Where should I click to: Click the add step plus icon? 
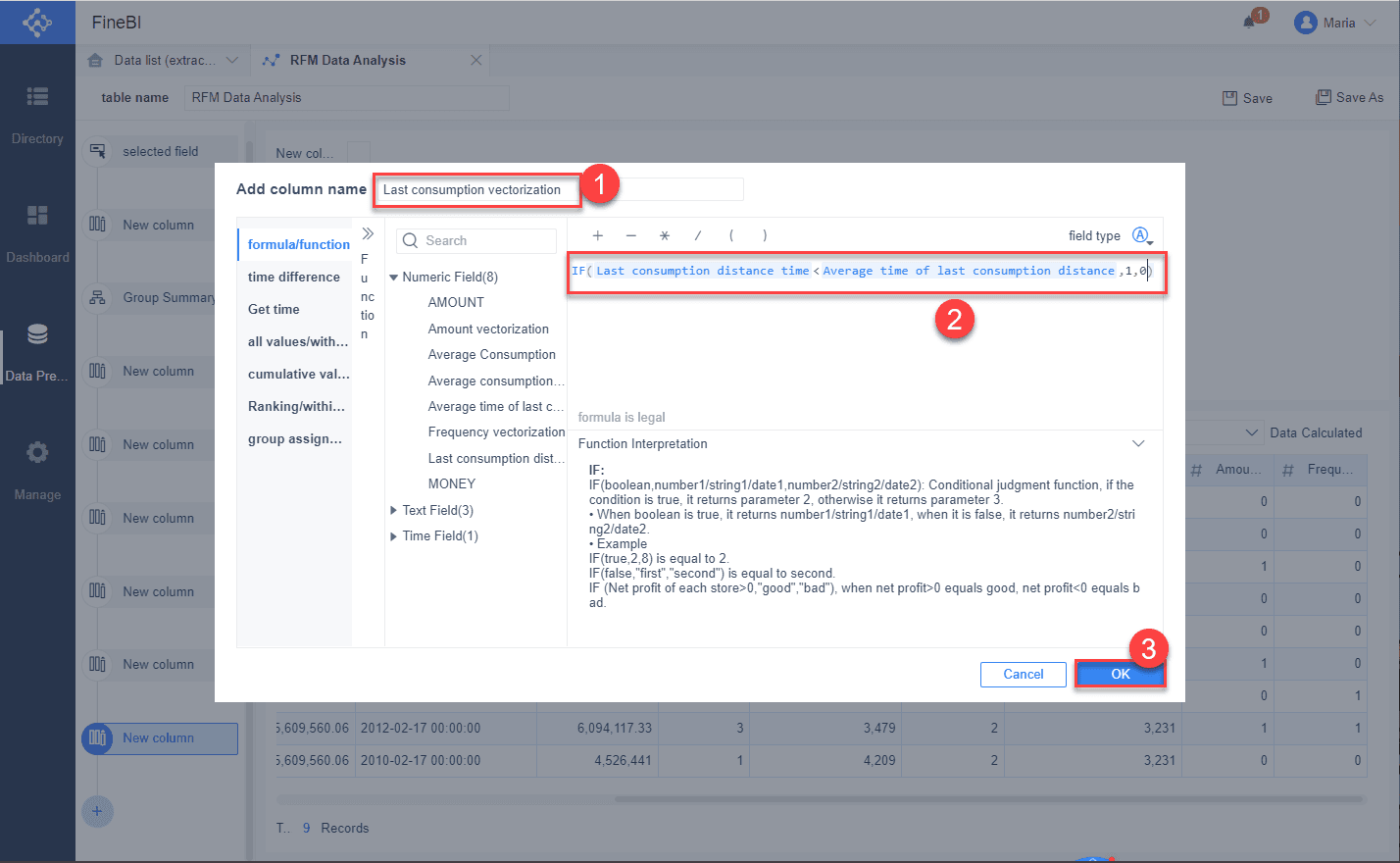96,811
